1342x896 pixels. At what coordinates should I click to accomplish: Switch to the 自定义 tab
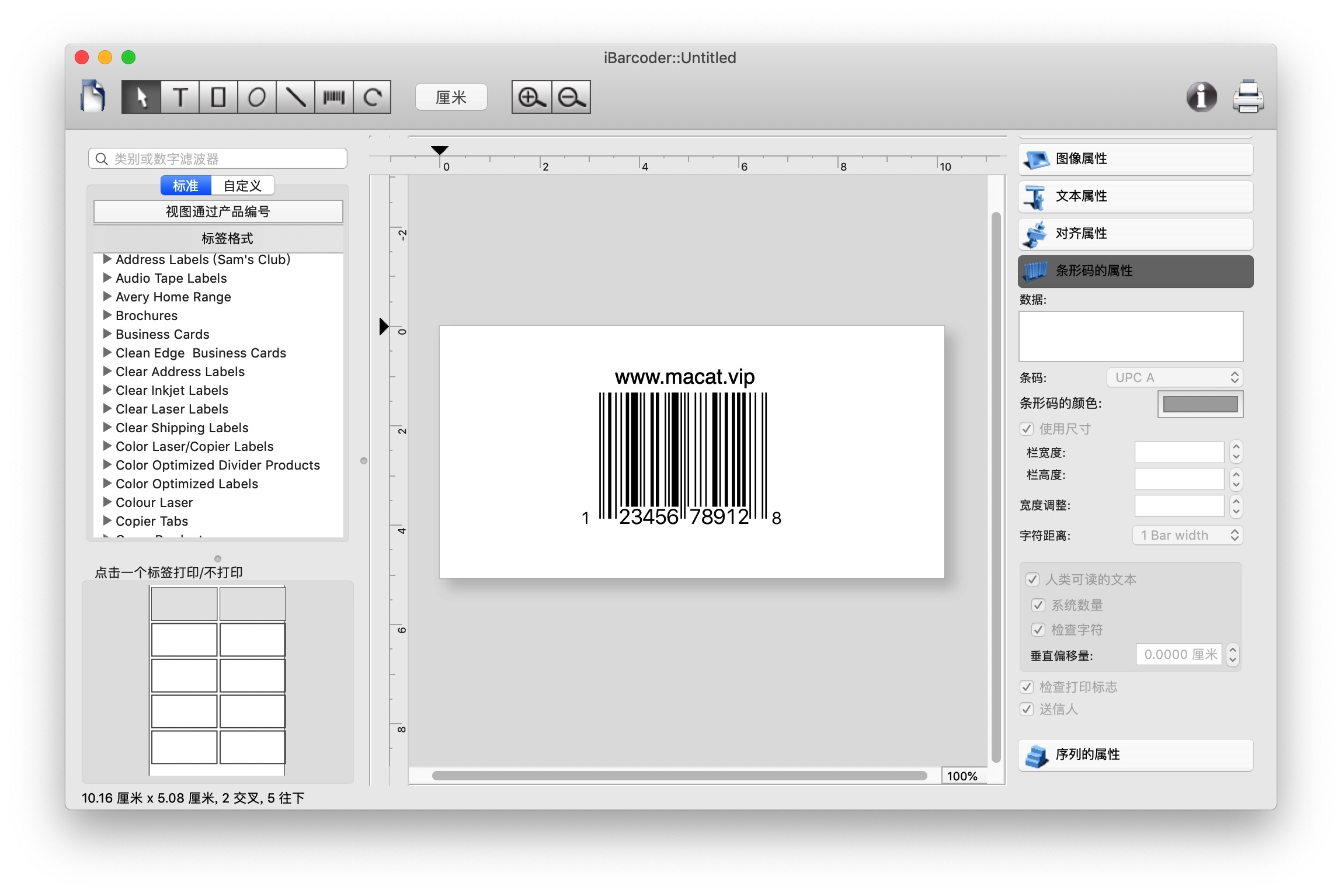[242, 186]
